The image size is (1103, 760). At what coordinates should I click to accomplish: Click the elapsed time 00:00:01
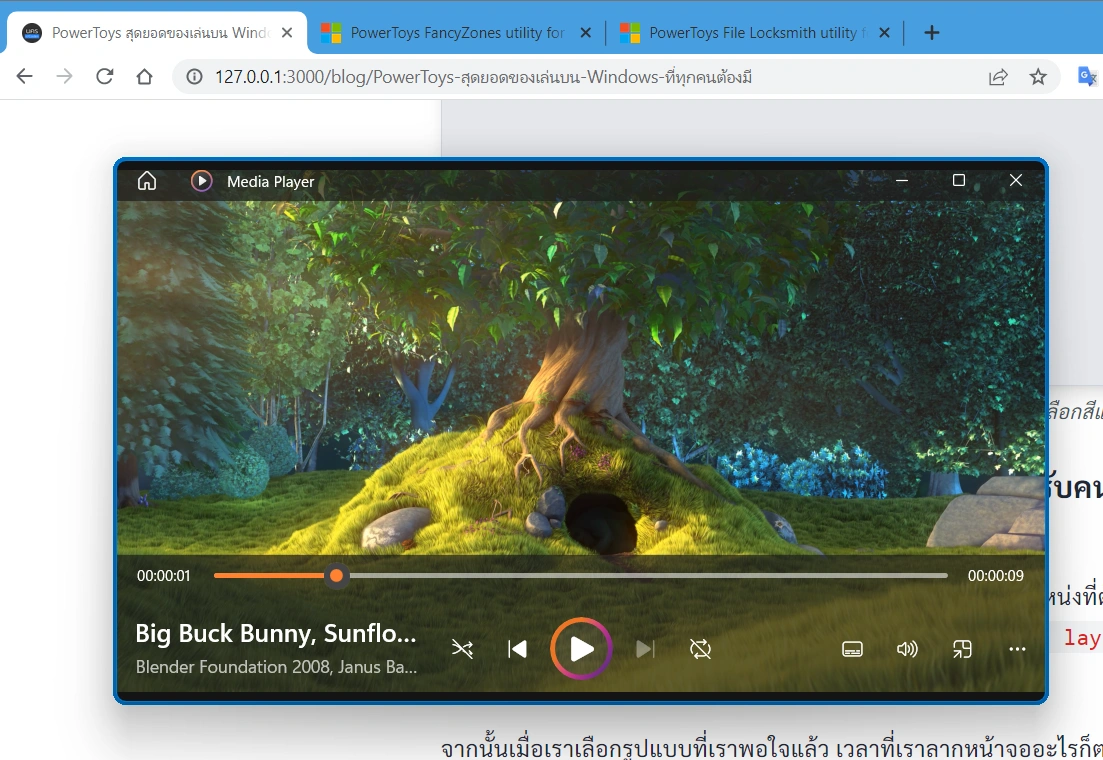[163, 576]
